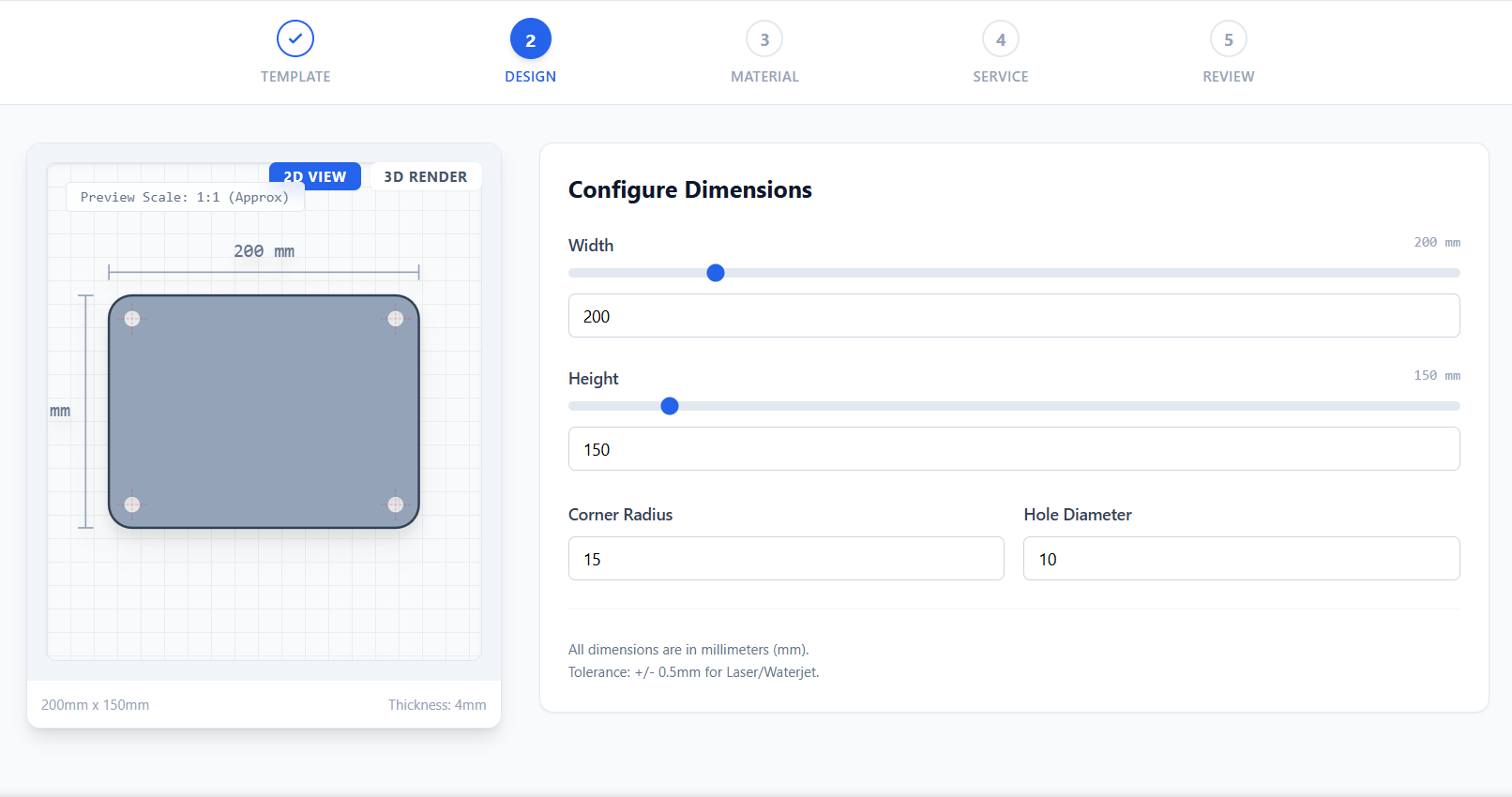The image size is (1512, 797).
Task: Go to Material step 3 circle
Action: tap(764, 39)
